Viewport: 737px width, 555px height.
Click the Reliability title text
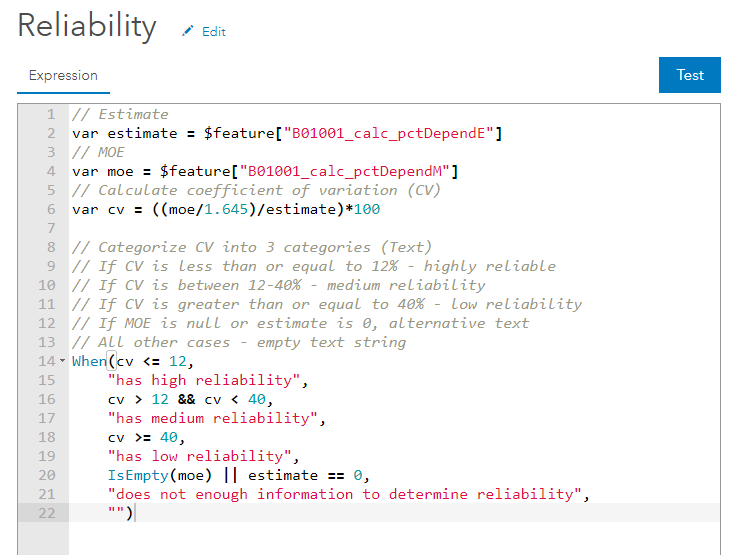[87, 27]
